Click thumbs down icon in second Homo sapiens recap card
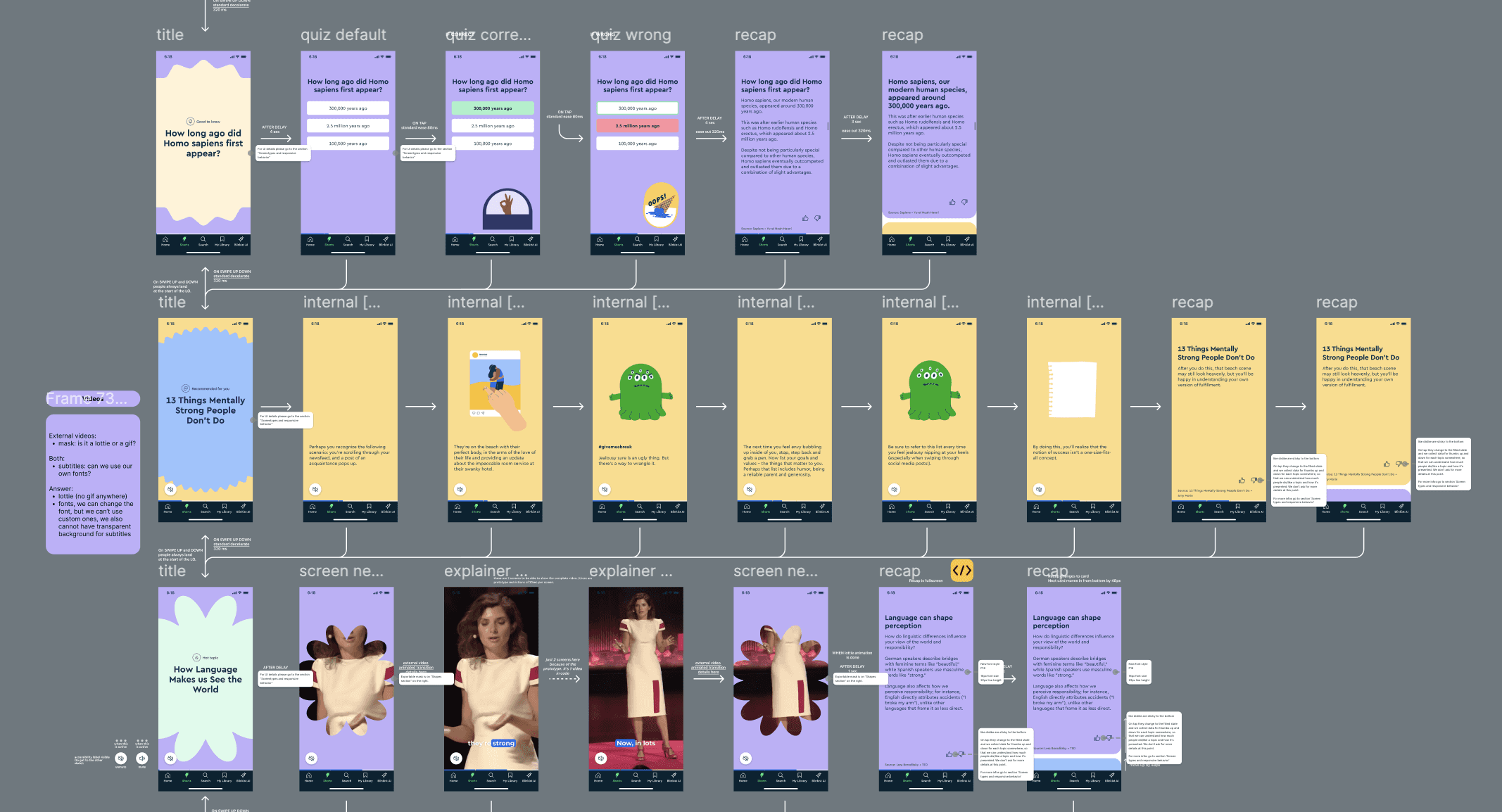 pyautogui.click(x=964, y=202)
